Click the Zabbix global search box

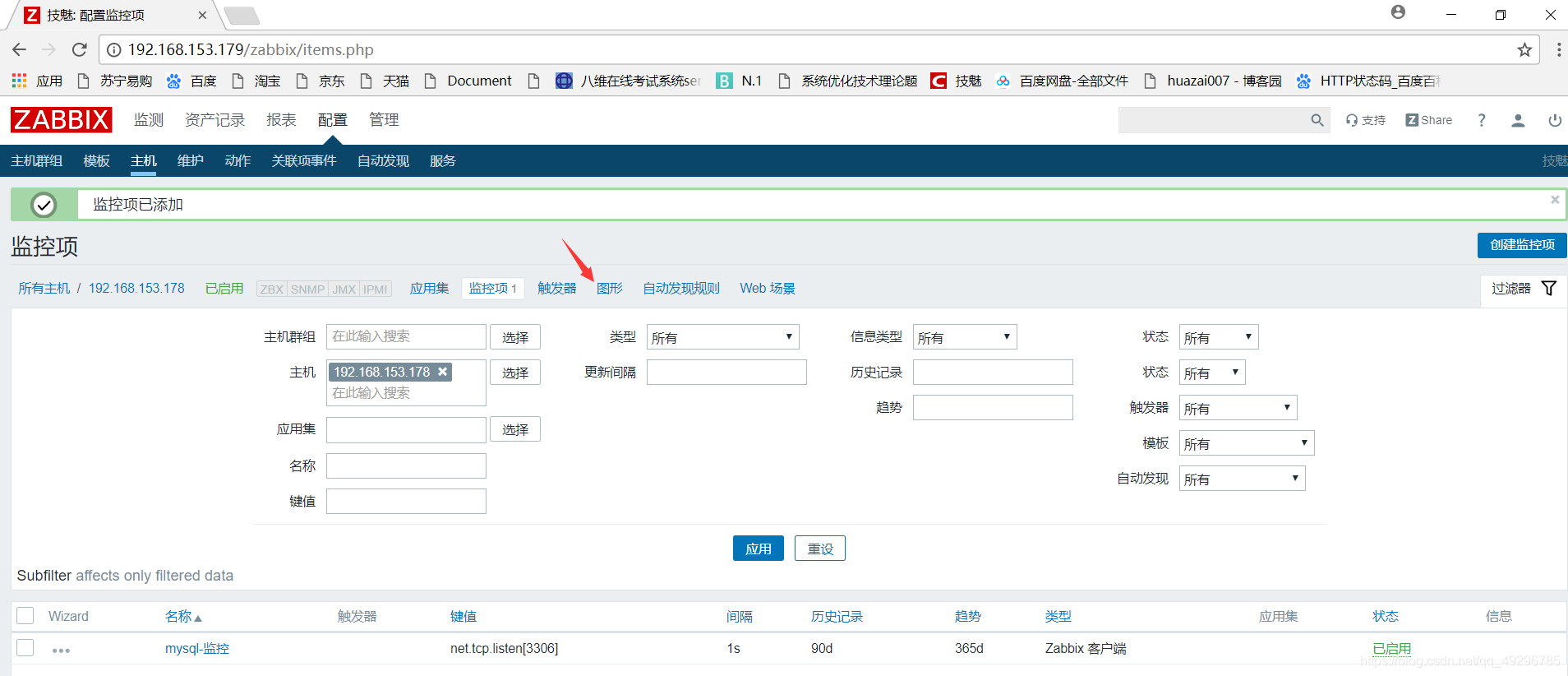click(x=1212, y=120)
